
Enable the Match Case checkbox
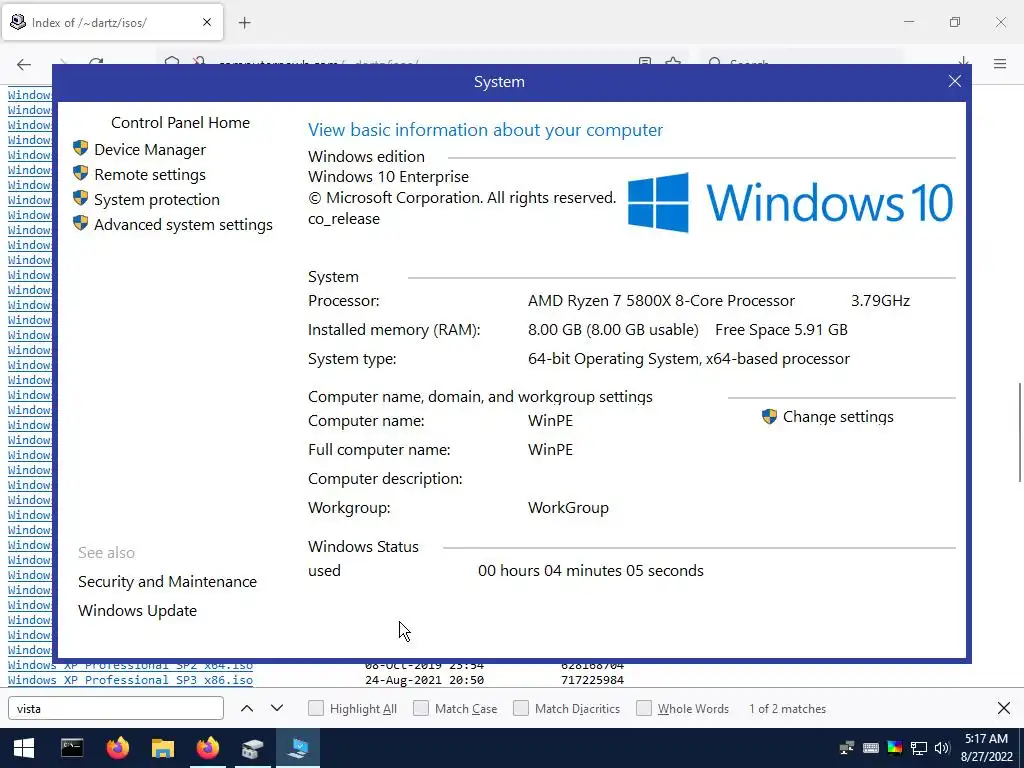[421, 708]
